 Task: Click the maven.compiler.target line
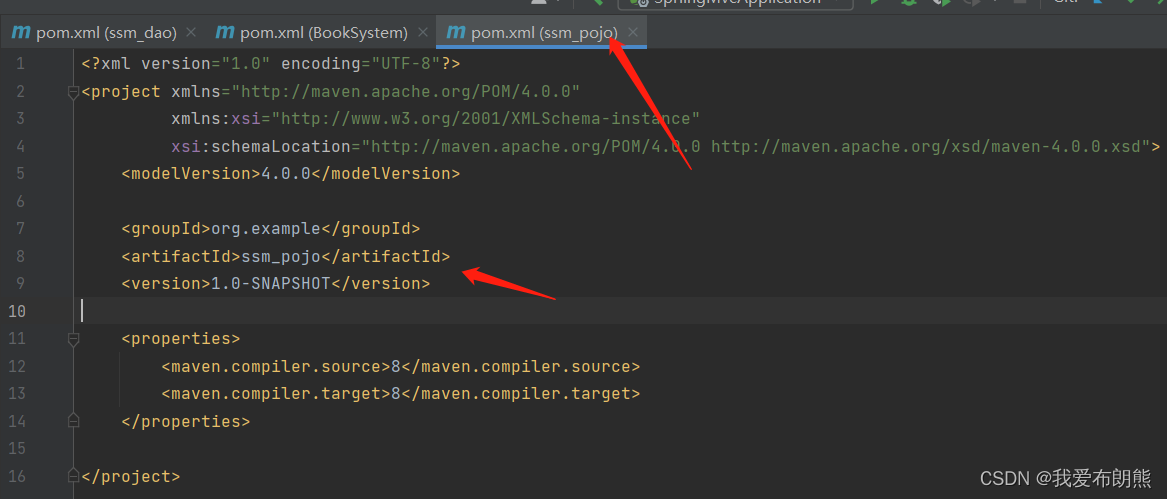[x=400, y=393]
